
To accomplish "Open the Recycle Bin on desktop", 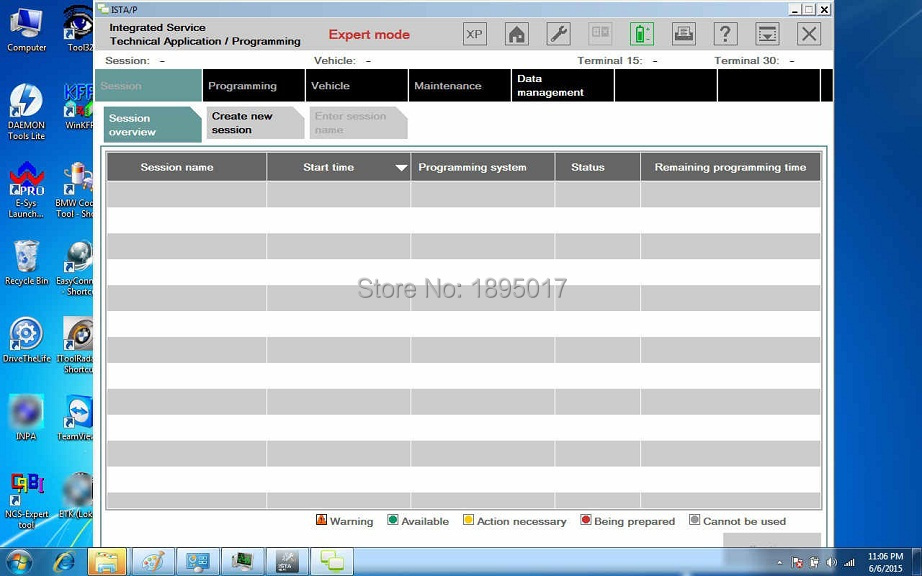I will click(26, 262).
